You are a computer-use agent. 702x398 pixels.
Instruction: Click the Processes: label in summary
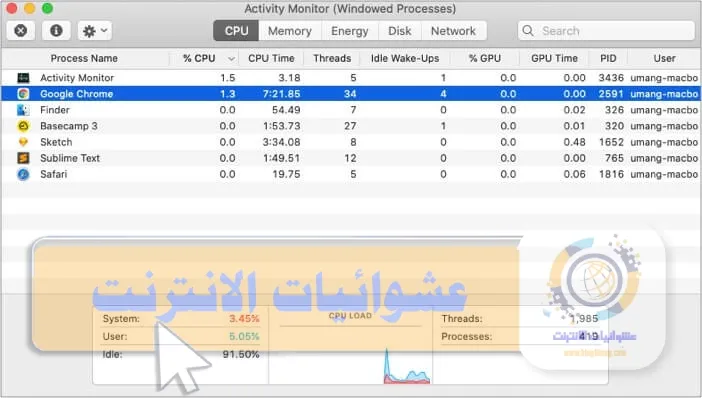tap(467, 337)
